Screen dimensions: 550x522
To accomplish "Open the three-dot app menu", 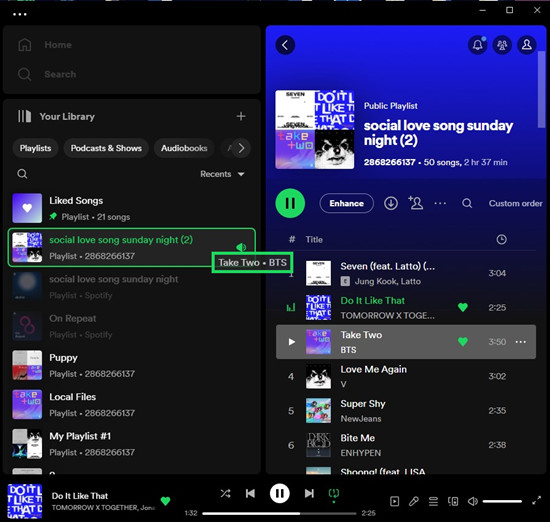I will [x=20, y=14].
